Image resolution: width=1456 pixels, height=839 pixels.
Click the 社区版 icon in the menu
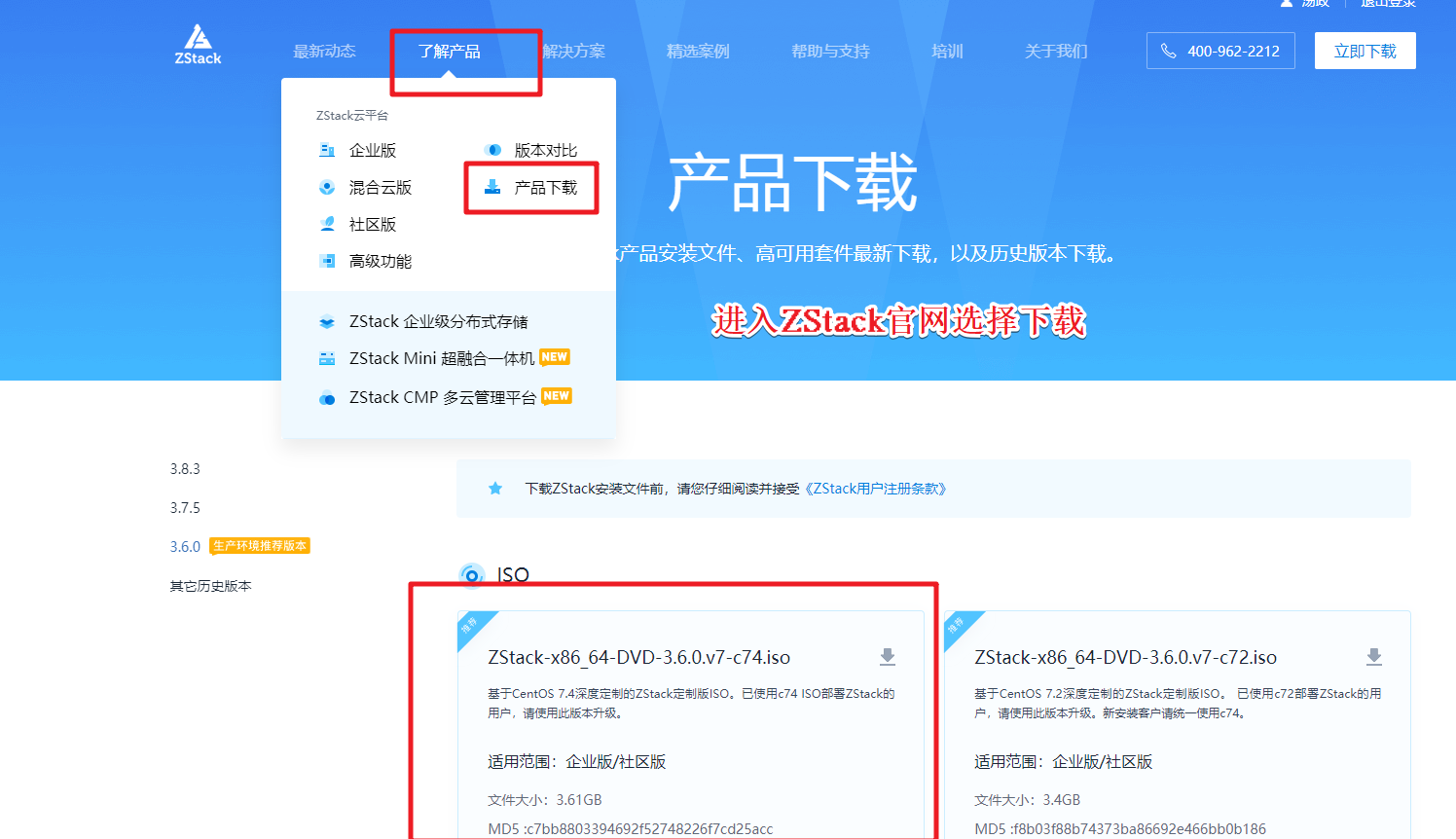(327, 224)
